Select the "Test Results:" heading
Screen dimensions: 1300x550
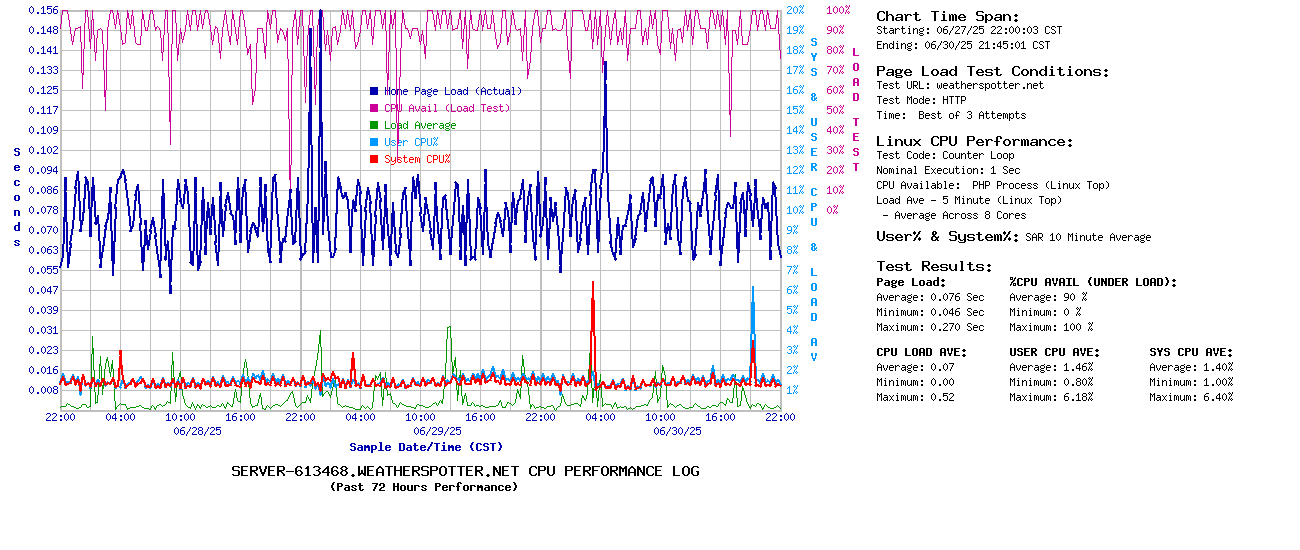[x=934, y=266]
